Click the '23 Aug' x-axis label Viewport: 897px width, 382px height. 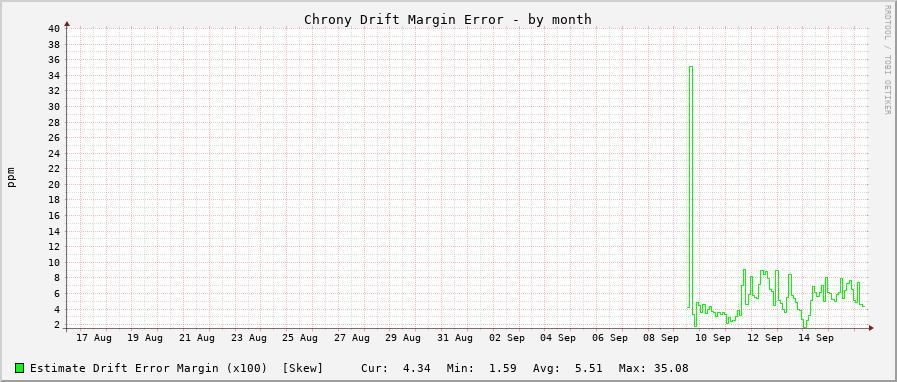[249, 338]
